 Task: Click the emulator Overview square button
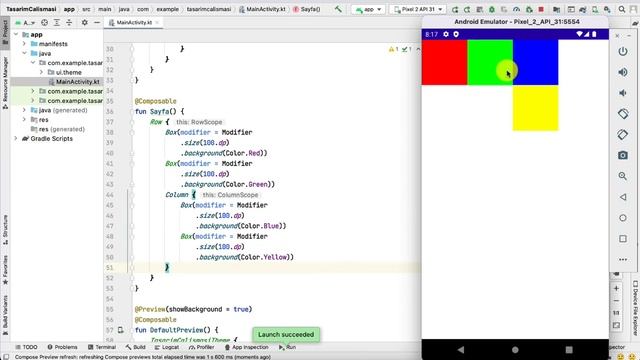tap(623, 238)
